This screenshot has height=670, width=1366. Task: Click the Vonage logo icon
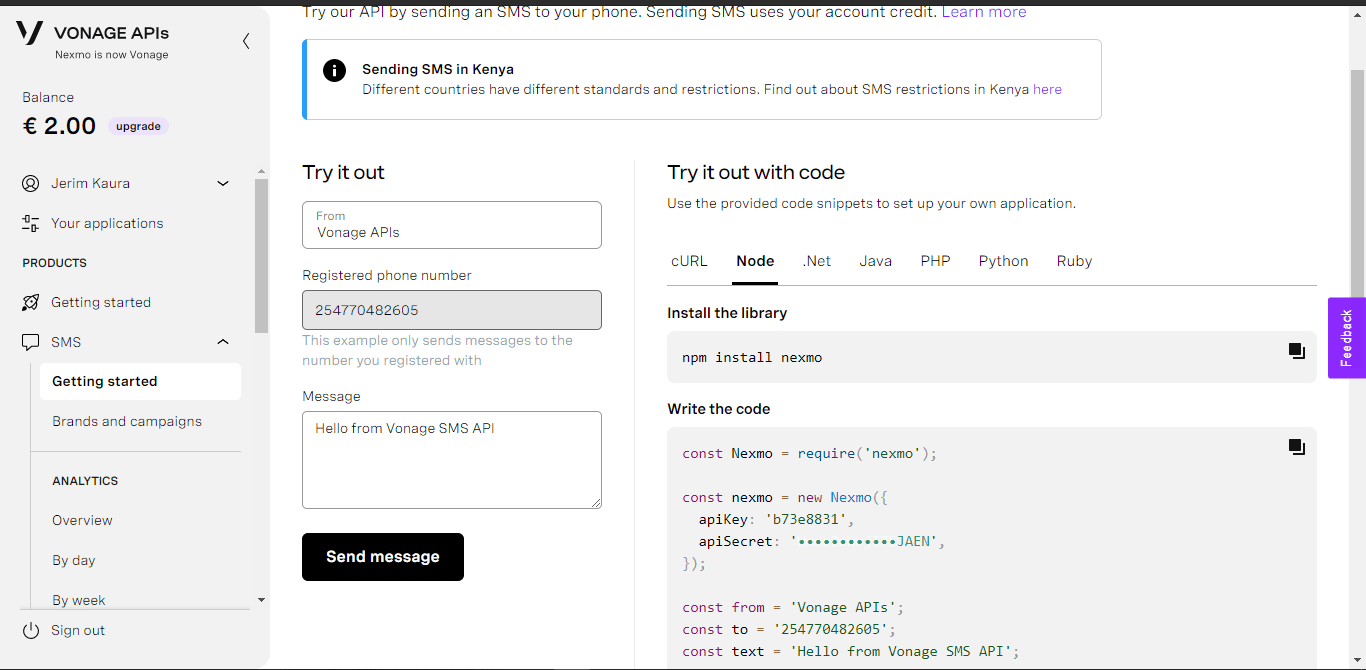click(x=30, y=33)
